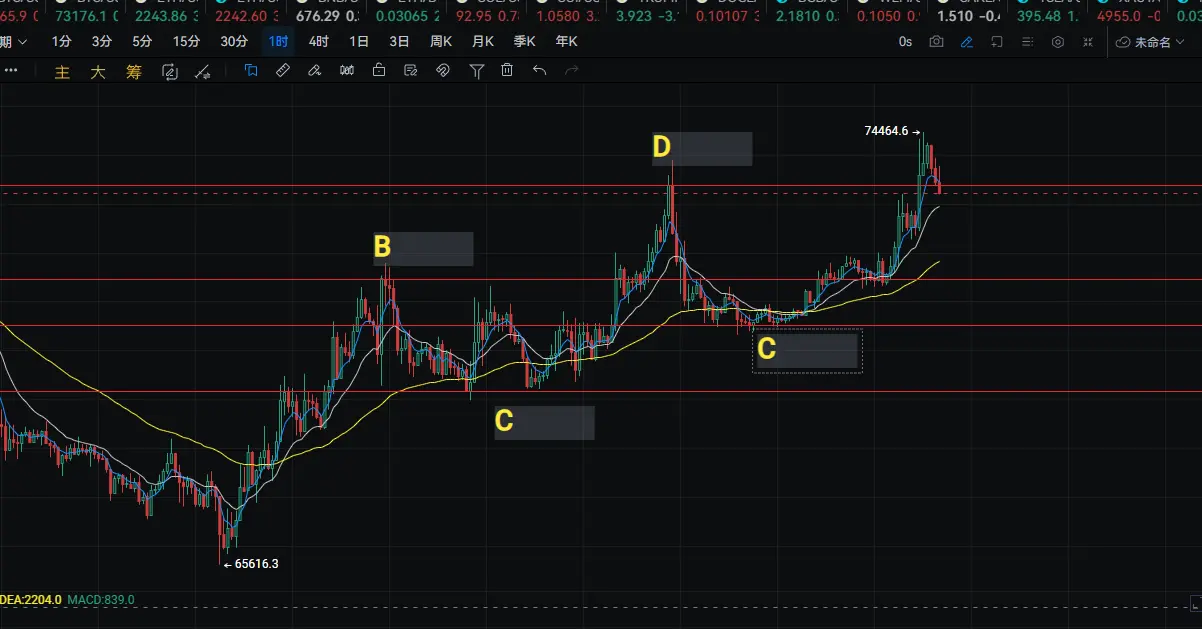Viewport: 1202px width, 629px height.
Task: Select the 3分 timeframe tab
Action: [x=102, y=41]
